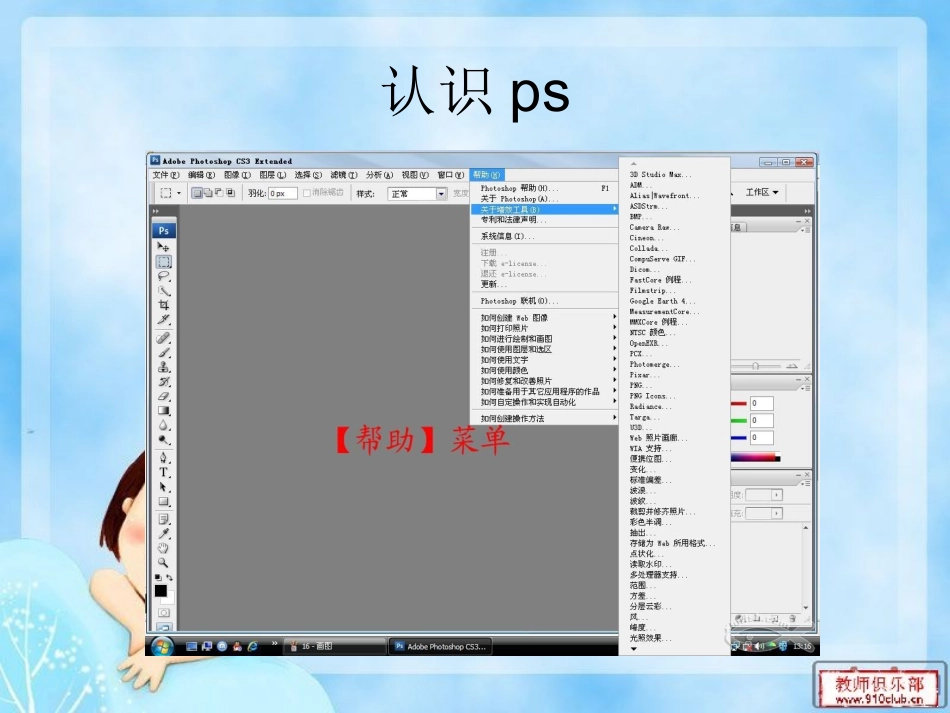Click the 羽化 feather input field
Image resolution: width=950 pixels, height=713 pixels.
point(282,193)
